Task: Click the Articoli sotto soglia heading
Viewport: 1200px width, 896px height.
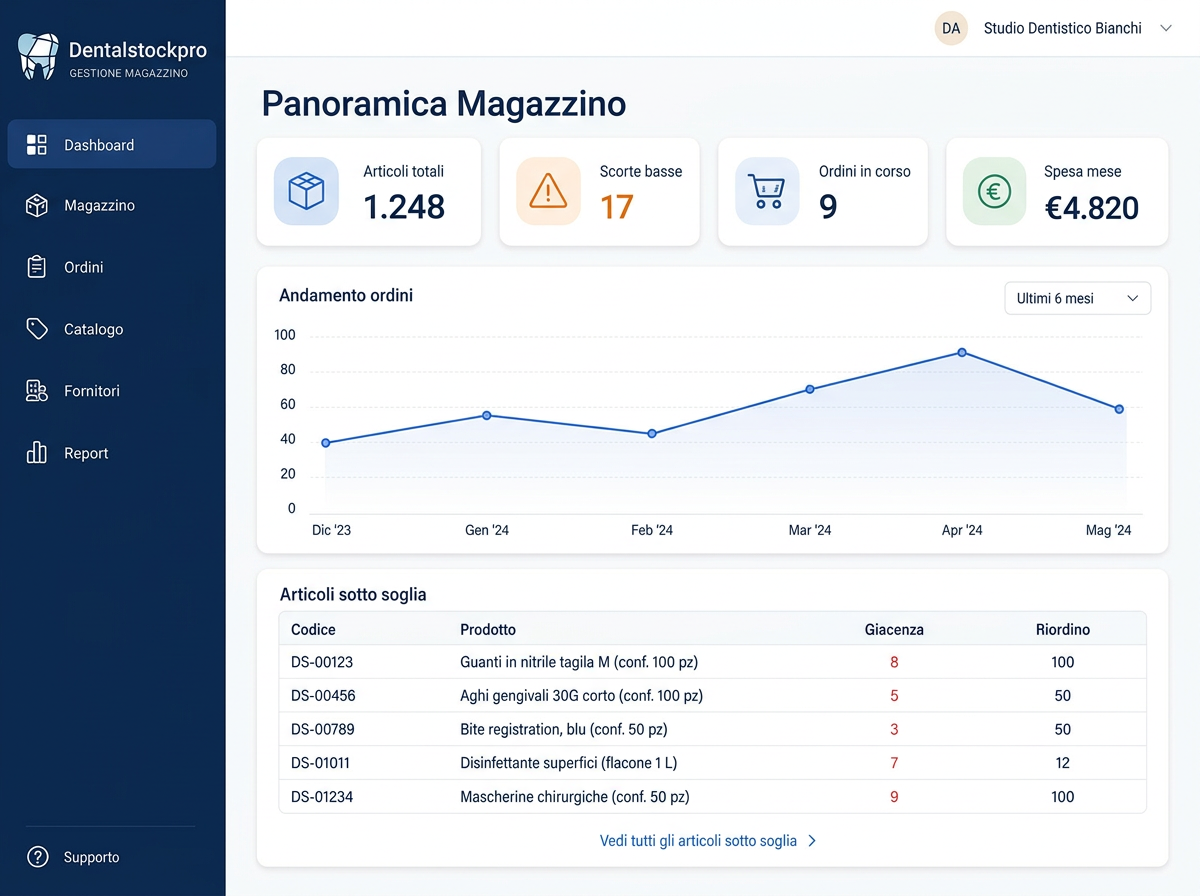Action: click(x=353, y=594)
